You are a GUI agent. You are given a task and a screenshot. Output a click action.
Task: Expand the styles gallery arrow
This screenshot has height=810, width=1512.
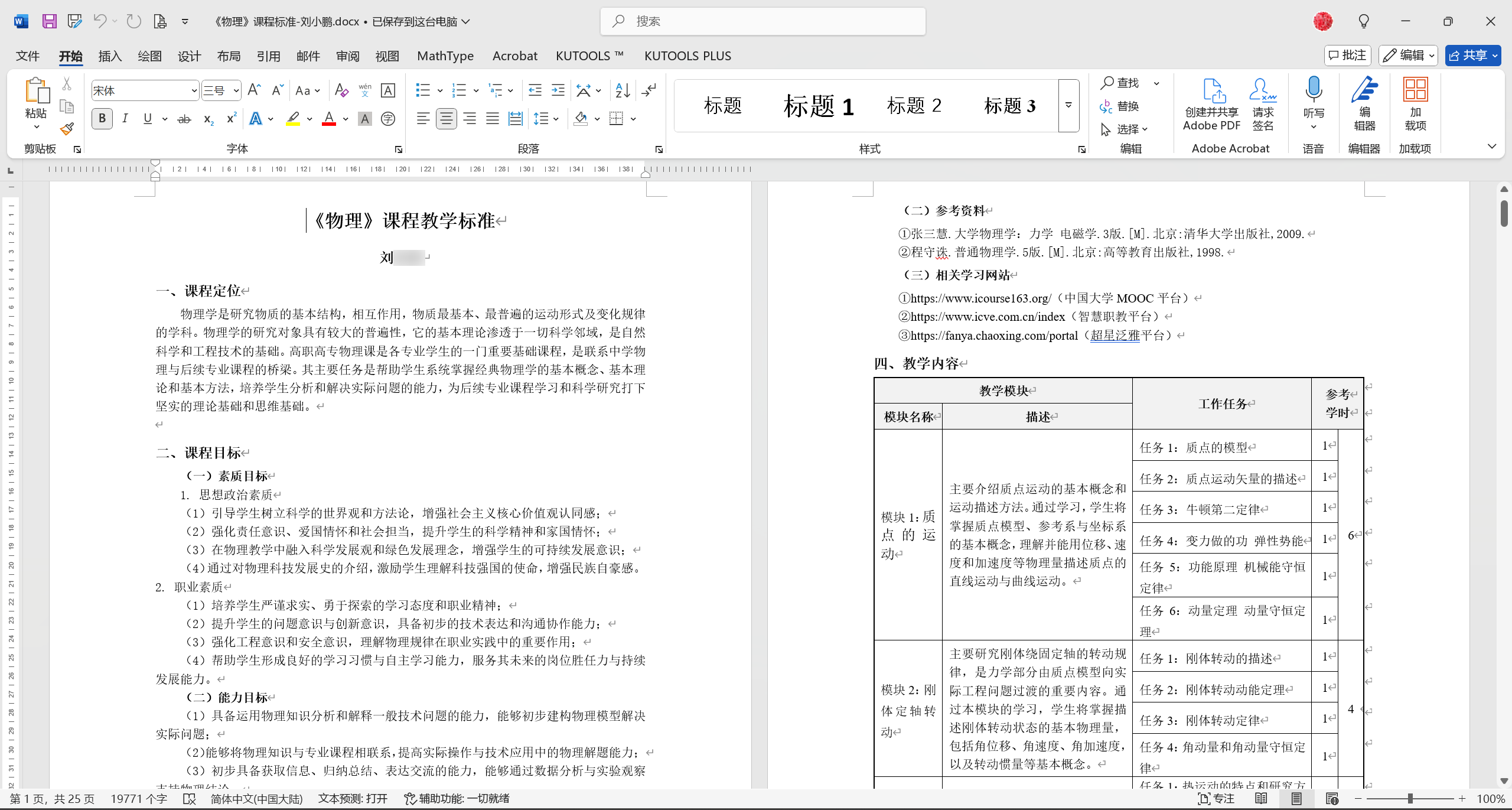[1068, 105]
